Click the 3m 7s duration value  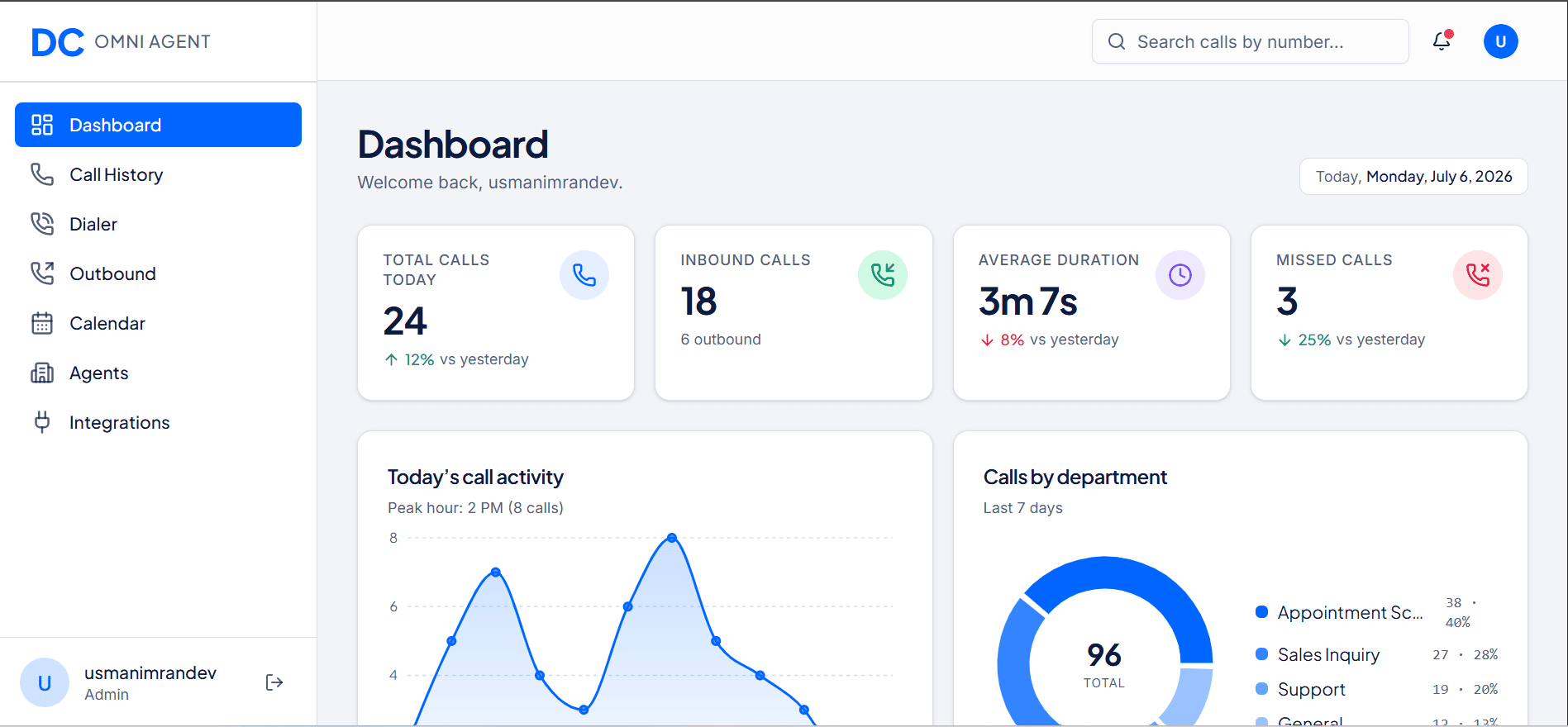click(1028, 302)
